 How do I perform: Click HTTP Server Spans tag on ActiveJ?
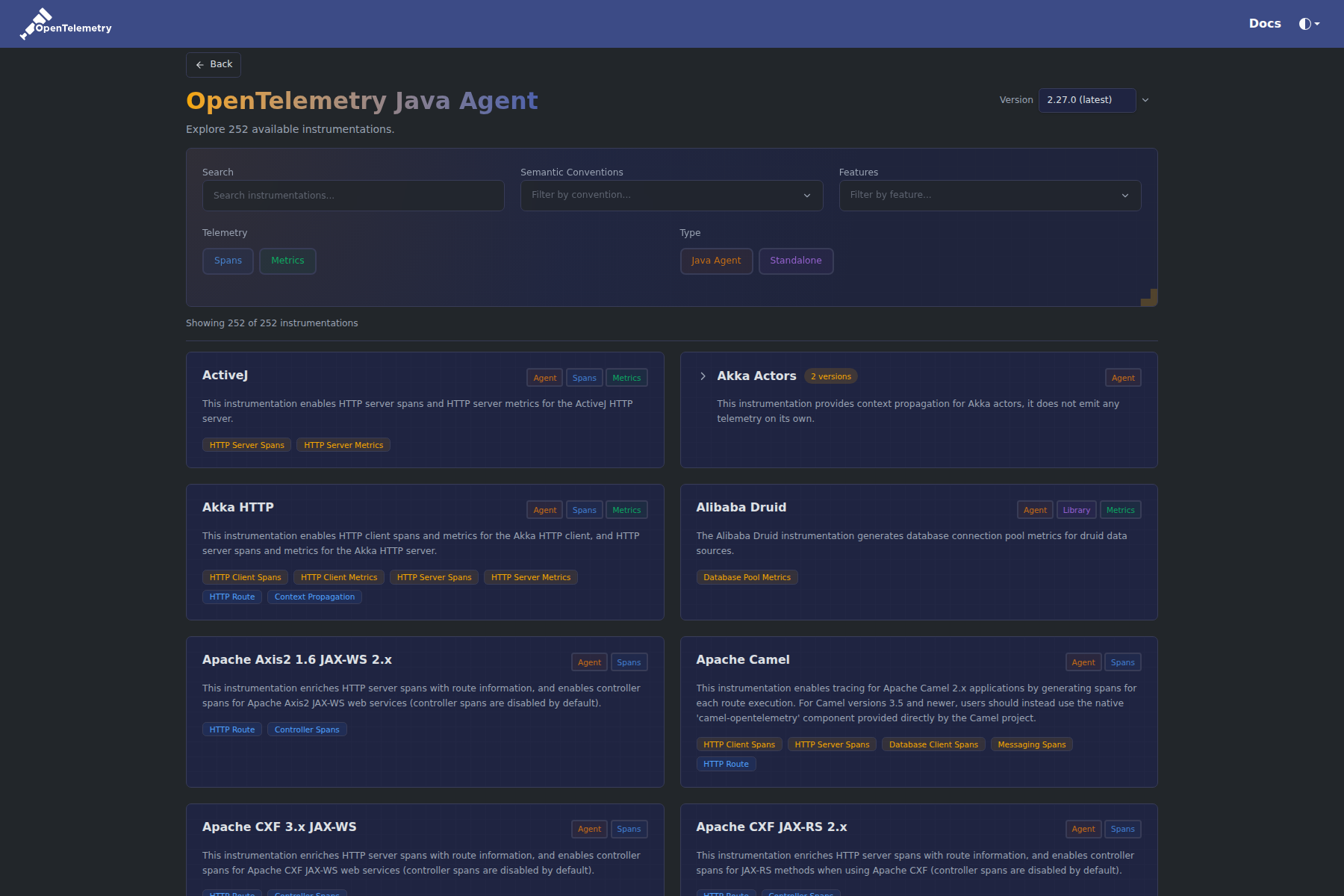pos(246,445)
